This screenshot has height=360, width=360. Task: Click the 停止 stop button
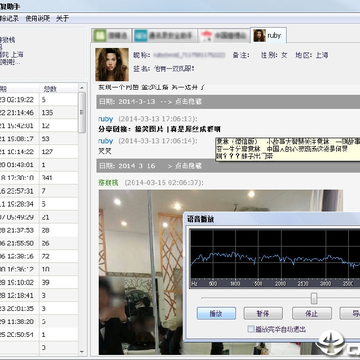(312, 313)
